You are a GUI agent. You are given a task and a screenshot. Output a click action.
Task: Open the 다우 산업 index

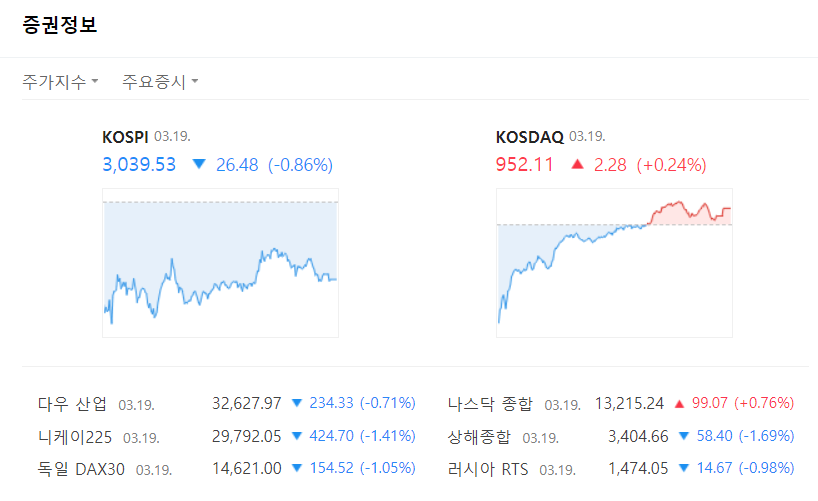72,403
